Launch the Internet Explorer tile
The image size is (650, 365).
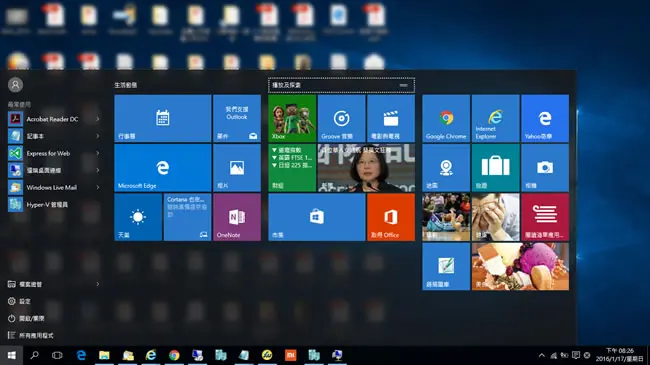tap(495, 118)
